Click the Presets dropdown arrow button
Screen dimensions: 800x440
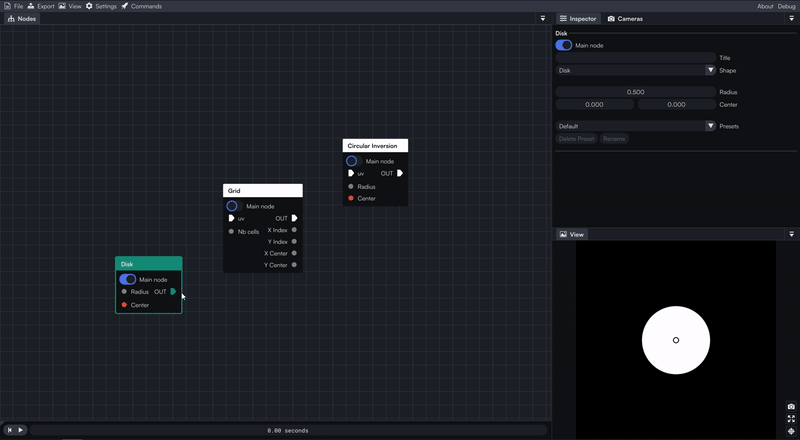(x=710, y=126)
